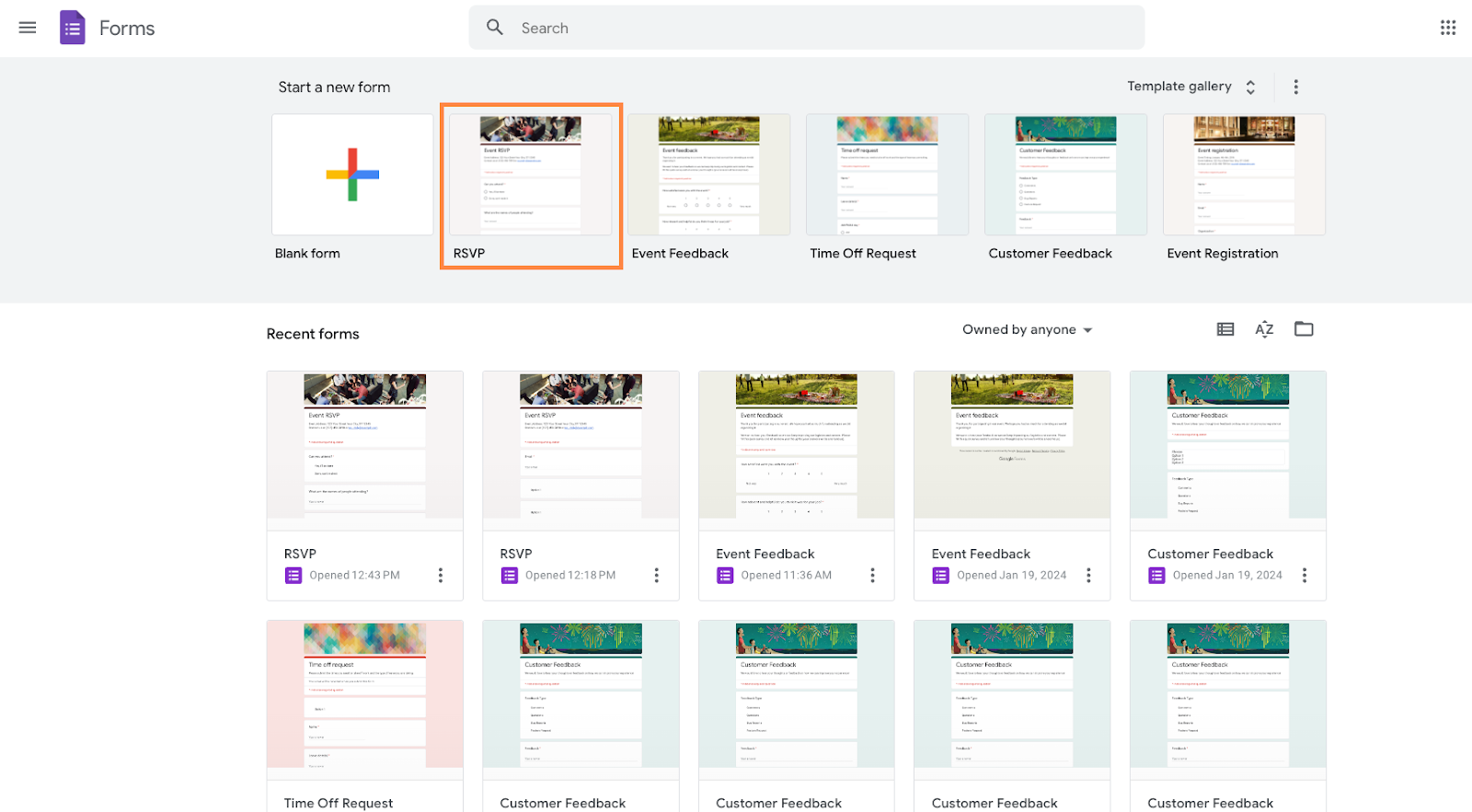
Task: Select the Event Registration template
Action: (x=1244, y=175)
